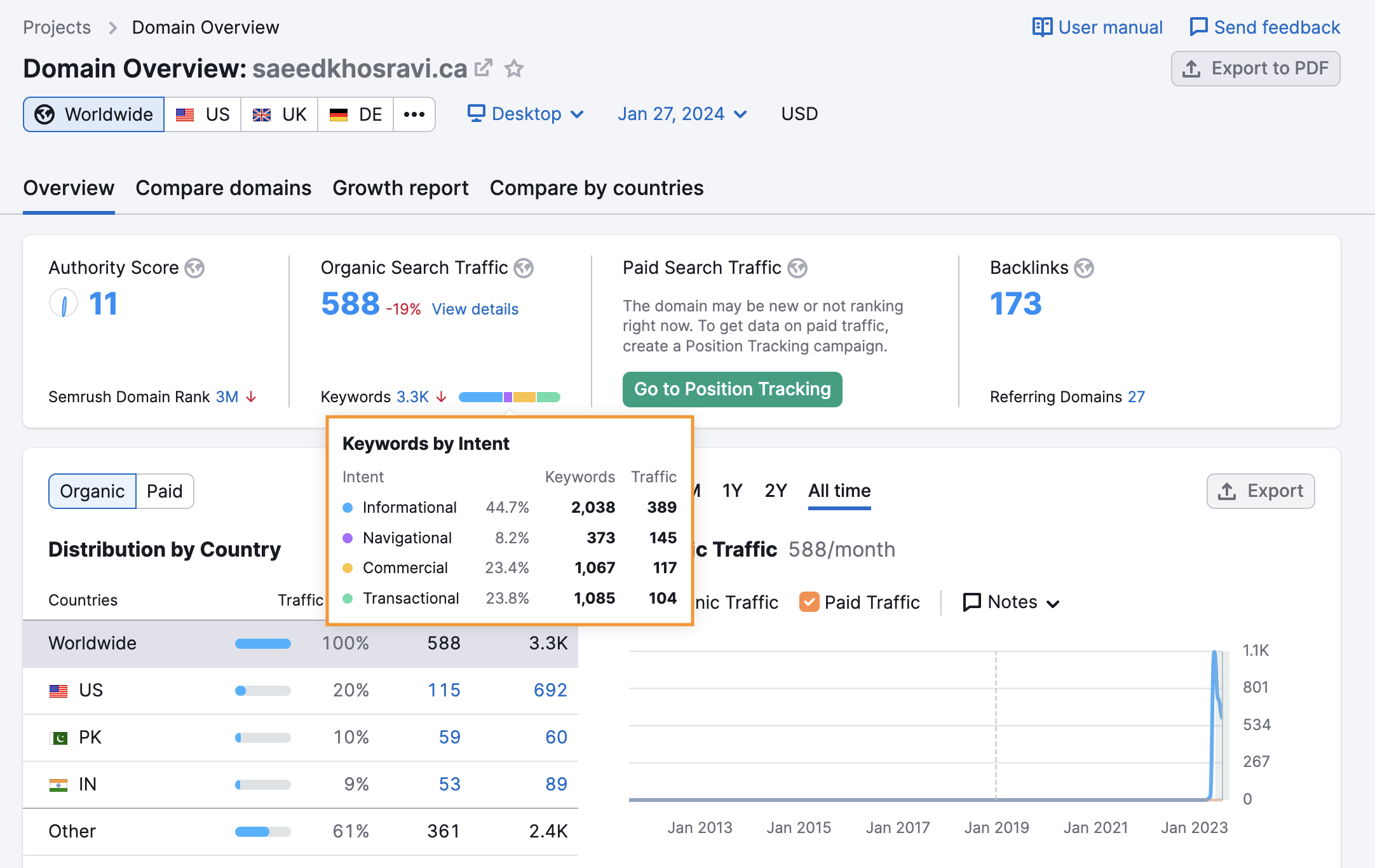Open the Overview tab
The height and width of the screenshot is (868, 1375).
(69, 188)
